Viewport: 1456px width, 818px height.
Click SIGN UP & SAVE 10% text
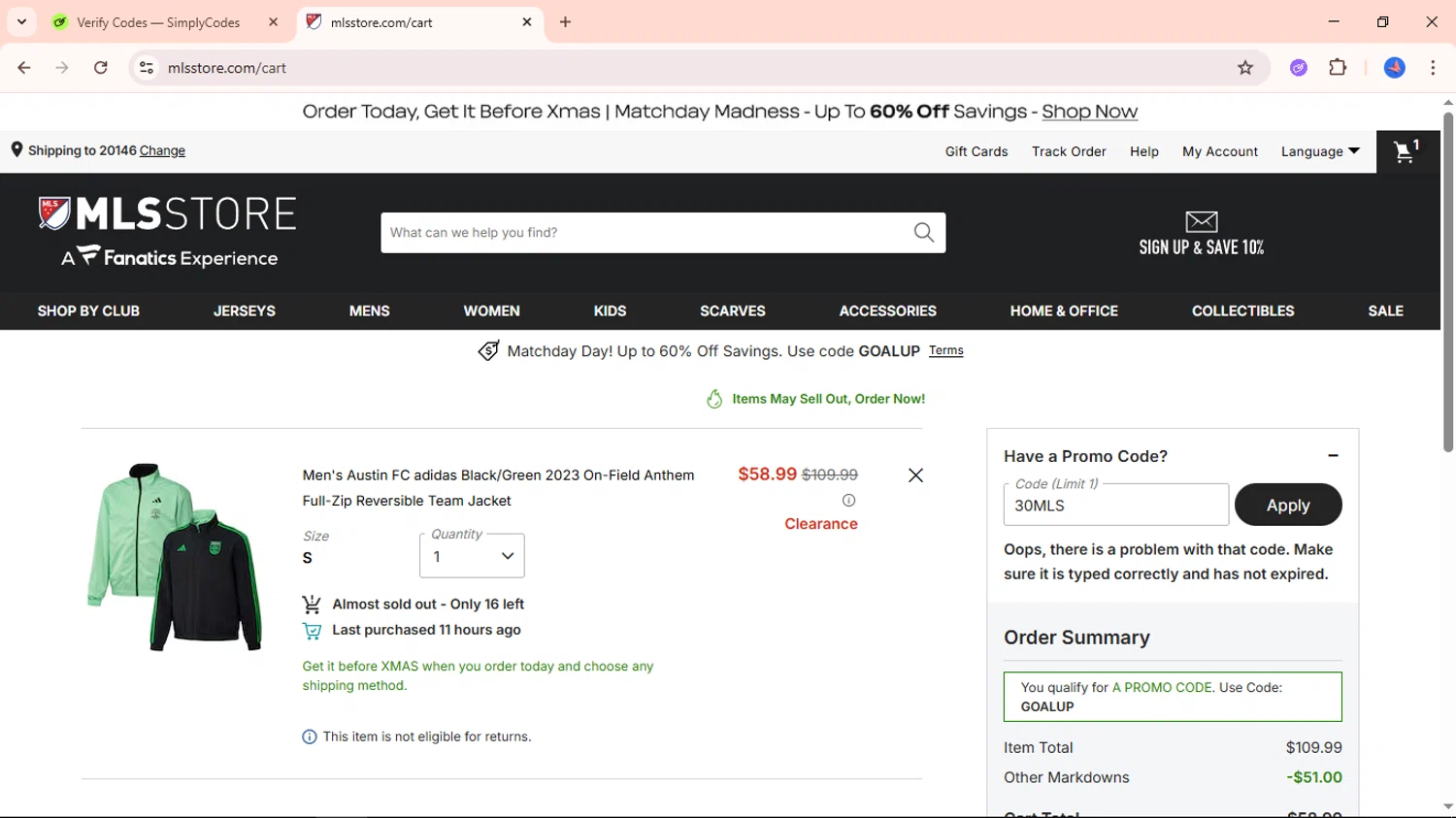coord(1202,247)
